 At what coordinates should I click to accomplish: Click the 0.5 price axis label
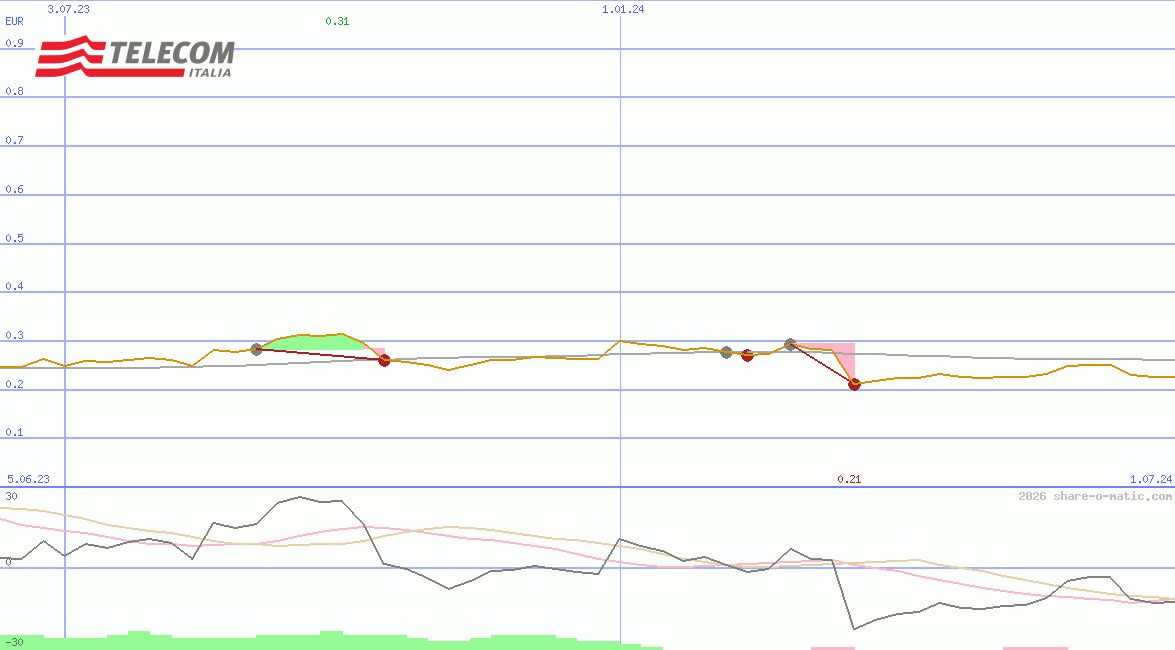point(14,238)
